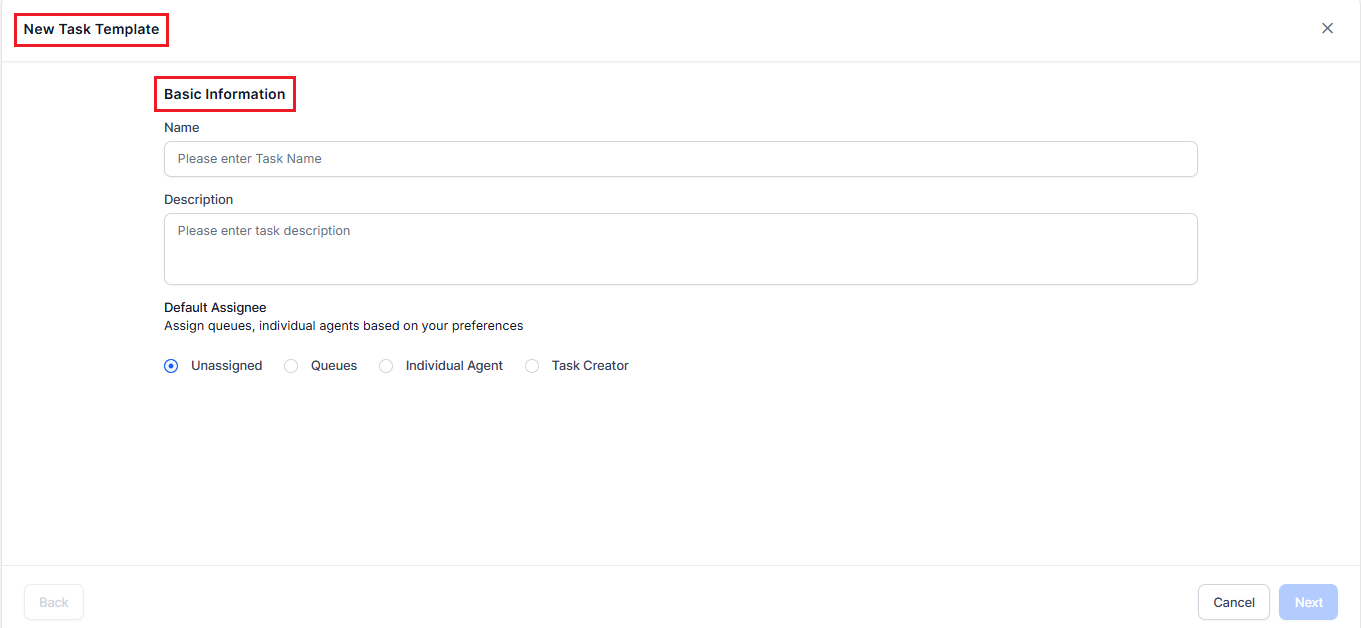Click the Basic Information heading
Screen dimensions: 1361x628
(225, 94)
